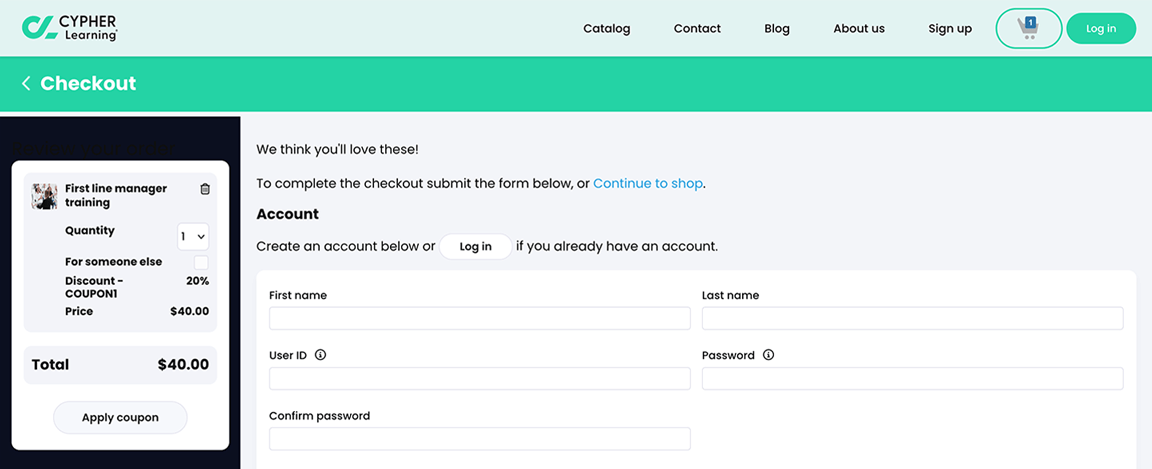The width and height of the screenshot is (1152, 469).
Task: Go back using the Checkout arrow
Action: click(x=26, y=84)
